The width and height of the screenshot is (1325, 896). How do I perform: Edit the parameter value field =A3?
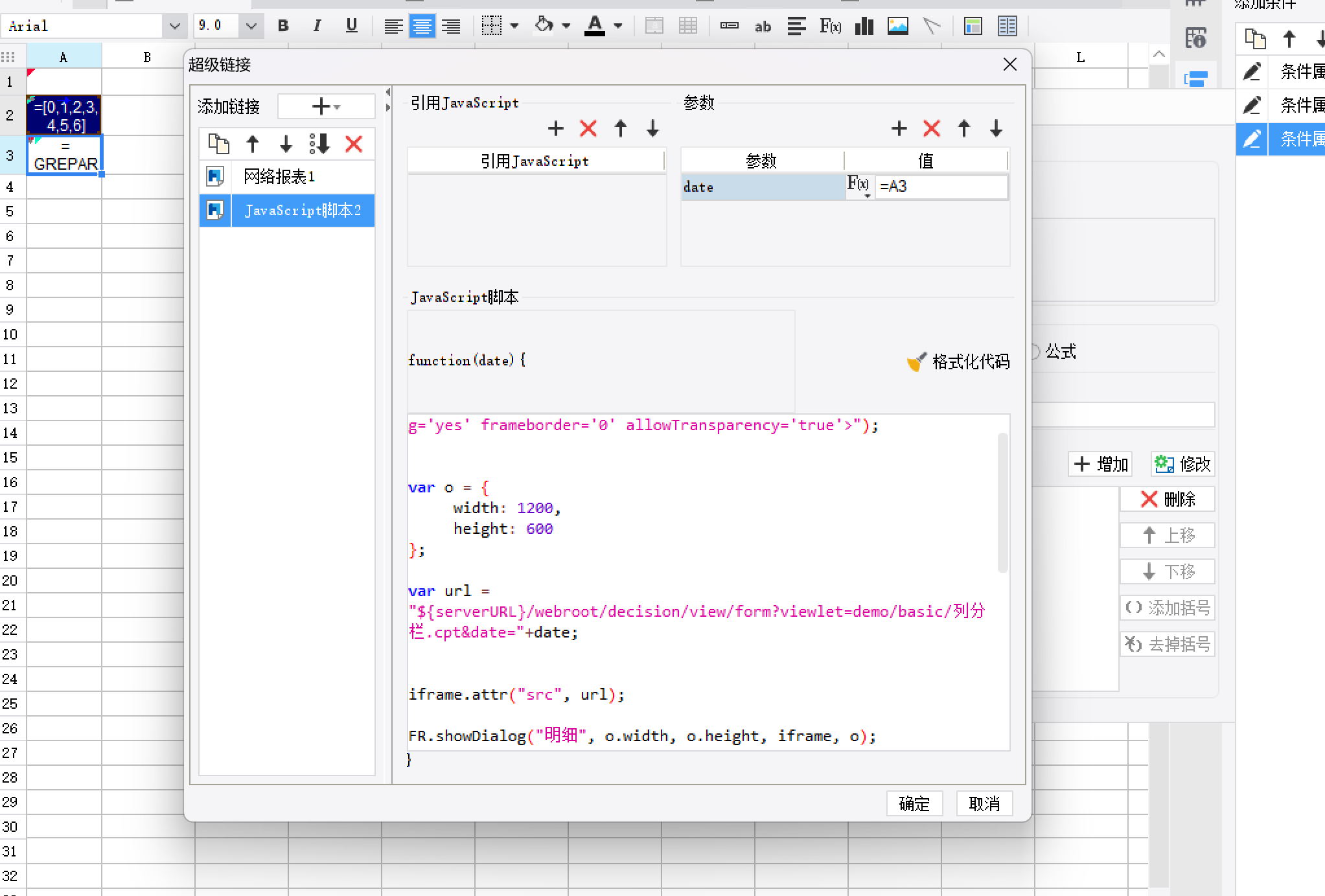pyautogui.click(x=941, y=187)
